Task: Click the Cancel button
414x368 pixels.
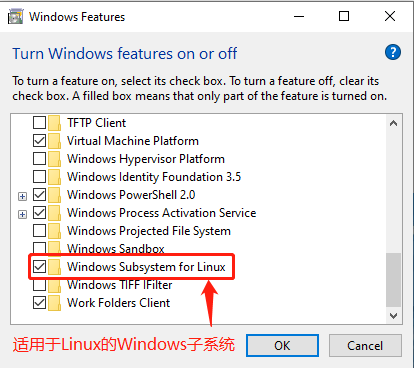Action: (365, 346)
